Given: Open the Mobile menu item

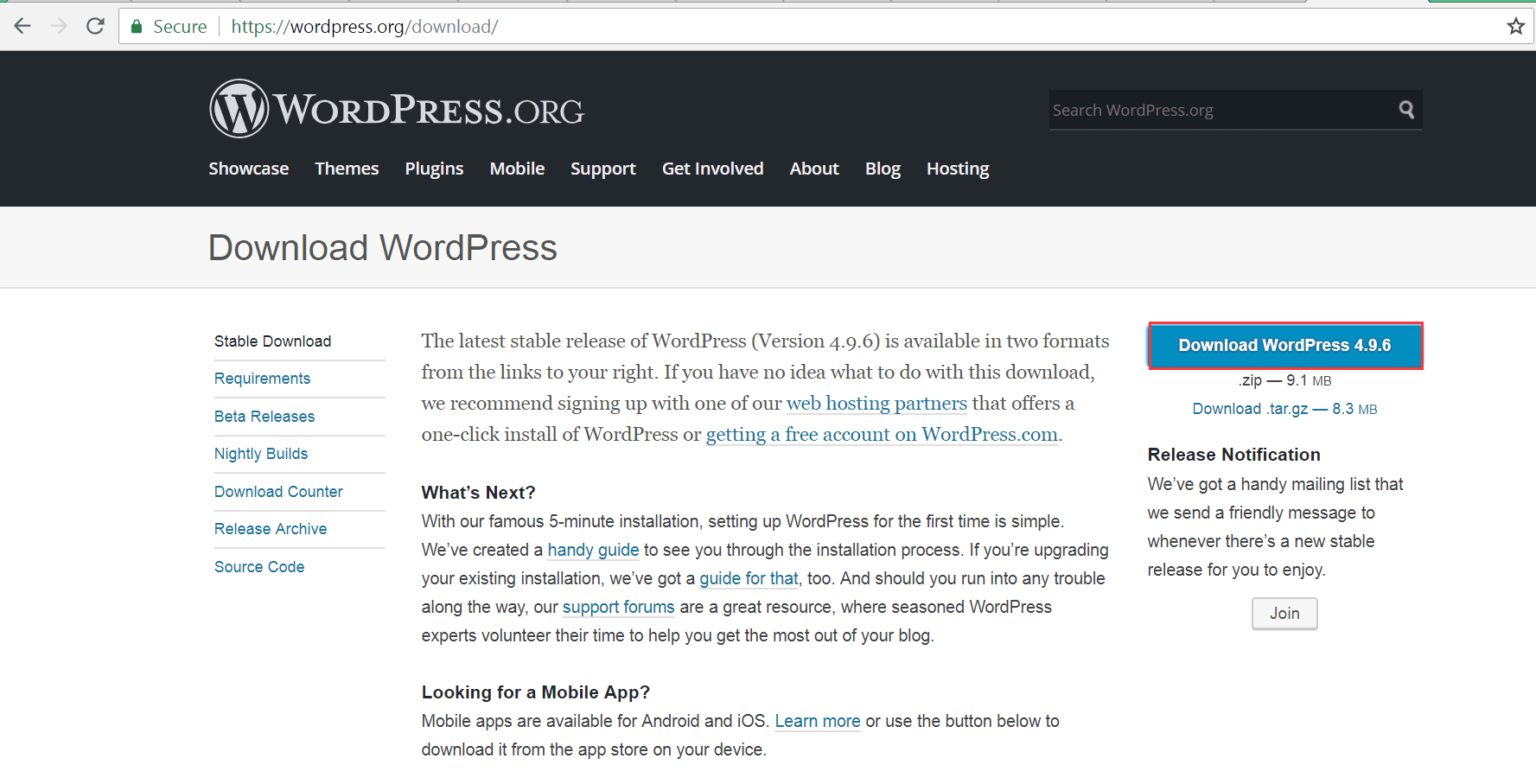Looking at the screenshot, I should [x=517, y=169].
